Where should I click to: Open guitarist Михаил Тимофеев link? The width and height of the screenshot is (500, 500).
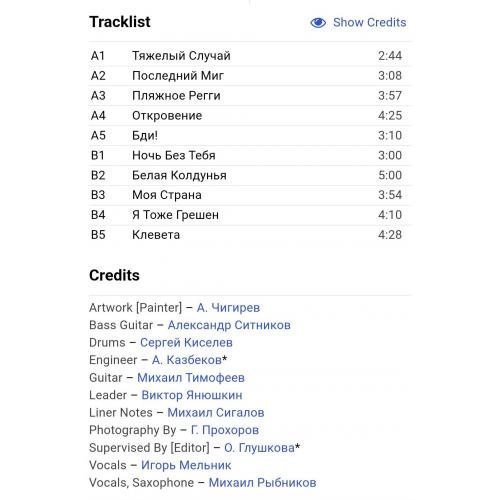tap(191, 378)
